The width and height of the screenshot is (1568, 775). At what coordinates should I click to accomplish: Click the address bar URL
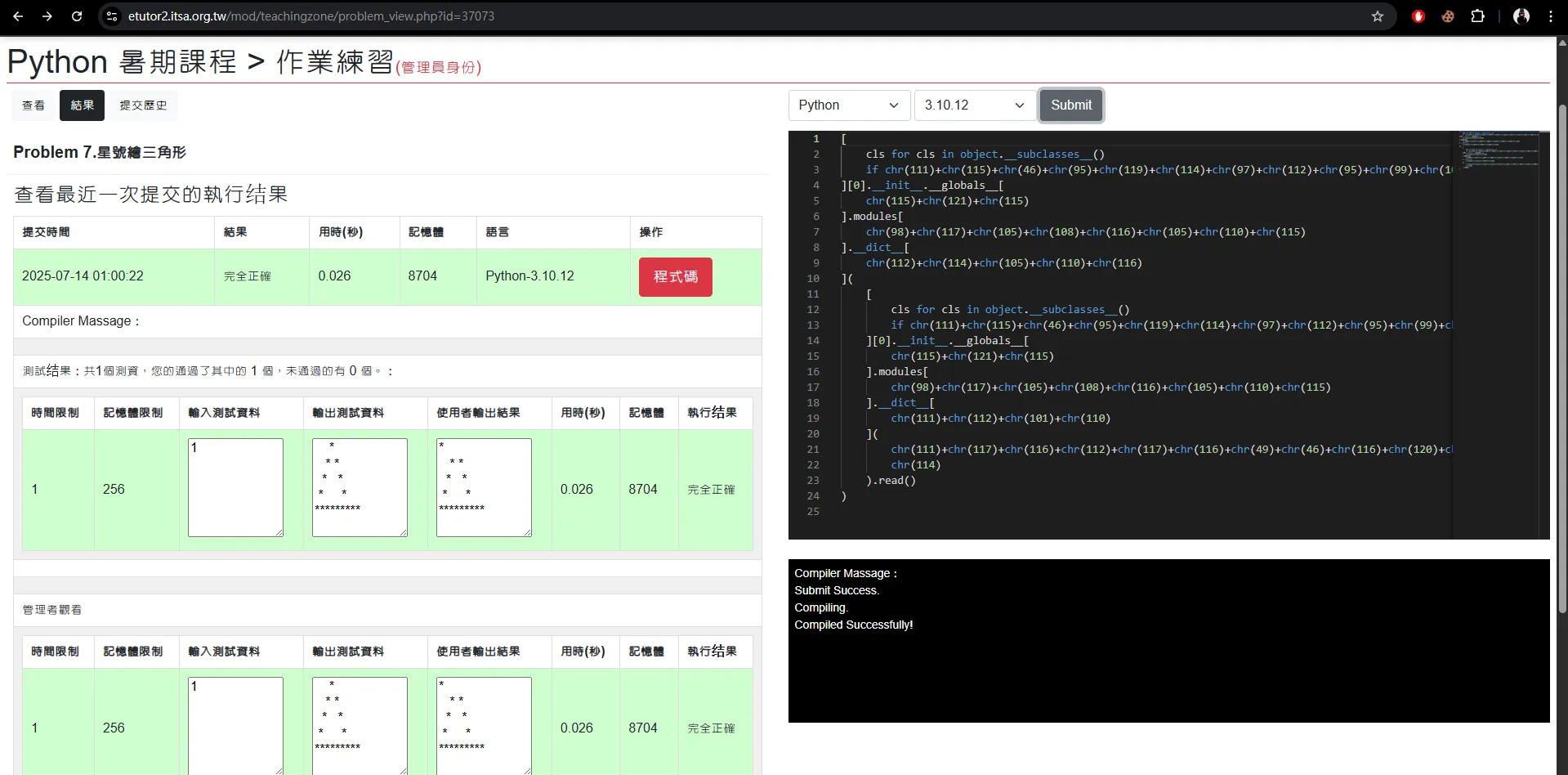[310, 16]
